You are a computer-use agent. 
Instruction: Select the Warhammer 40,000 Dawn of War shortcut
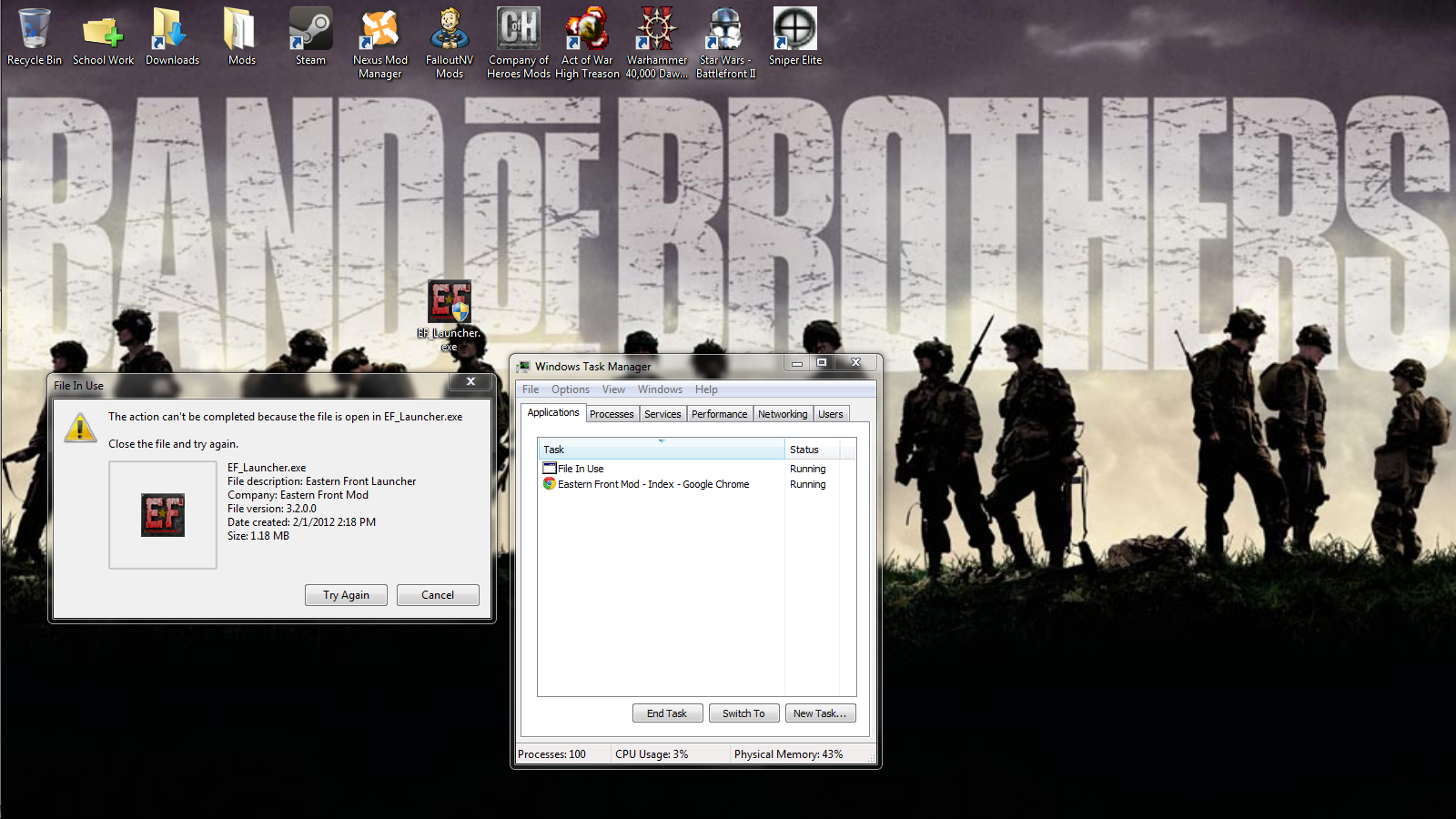657,43
